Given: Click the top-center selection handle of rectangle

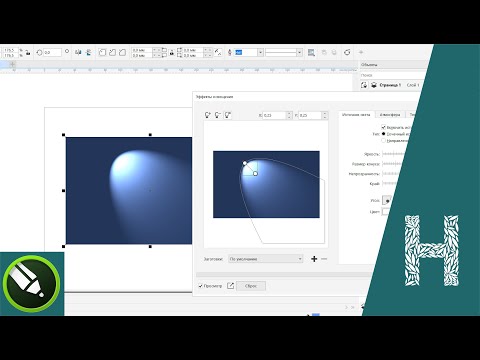Looking at the screenshot, I should [x=150, y=135].
